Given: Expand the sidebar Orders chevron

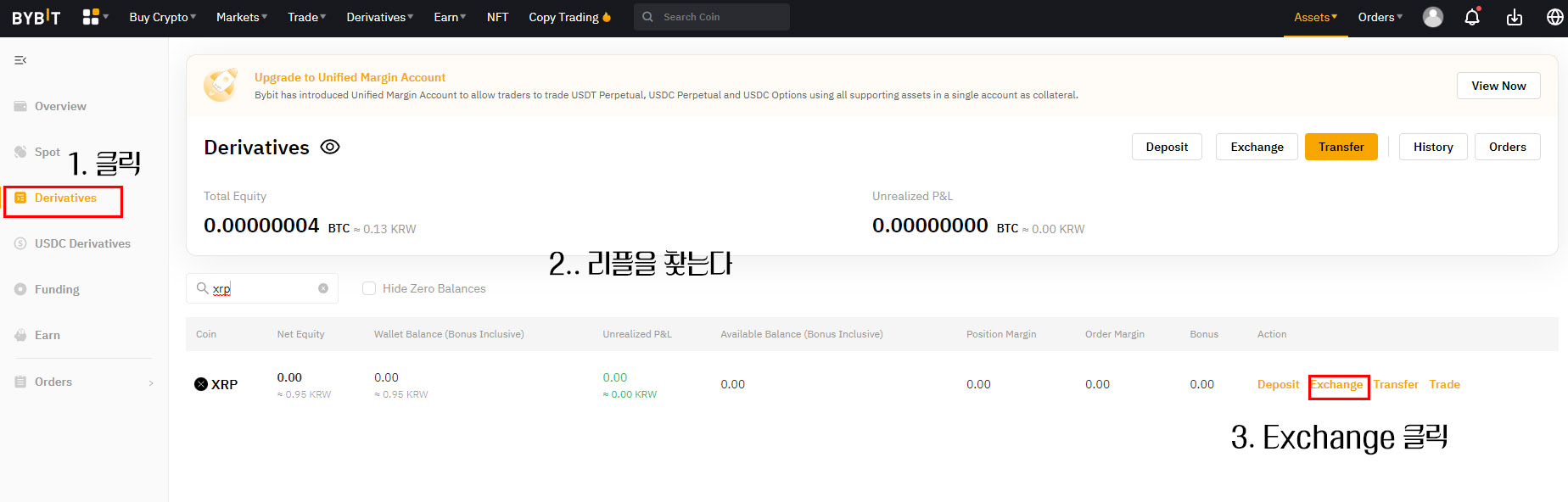Looking at the screenshot, I should click(x=151, y=383).
